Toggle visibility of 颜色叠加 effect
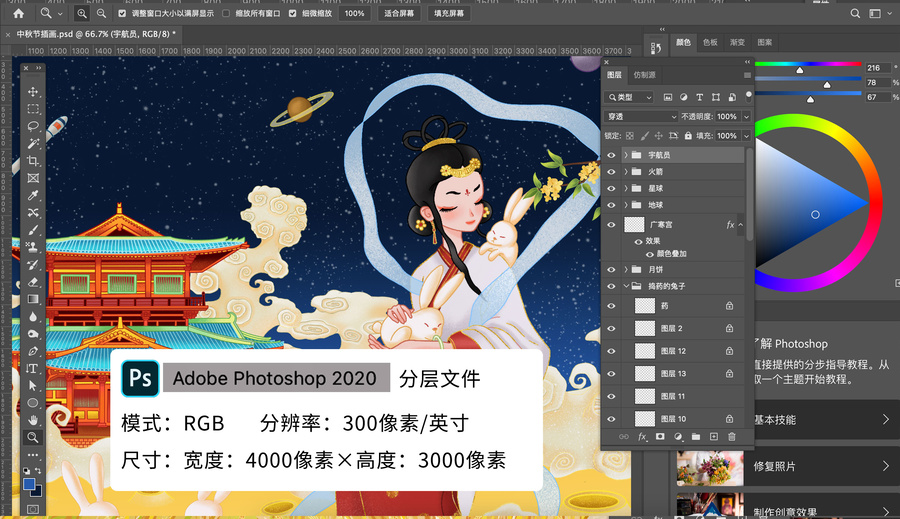Screen dimensions: 900x519 650,254
